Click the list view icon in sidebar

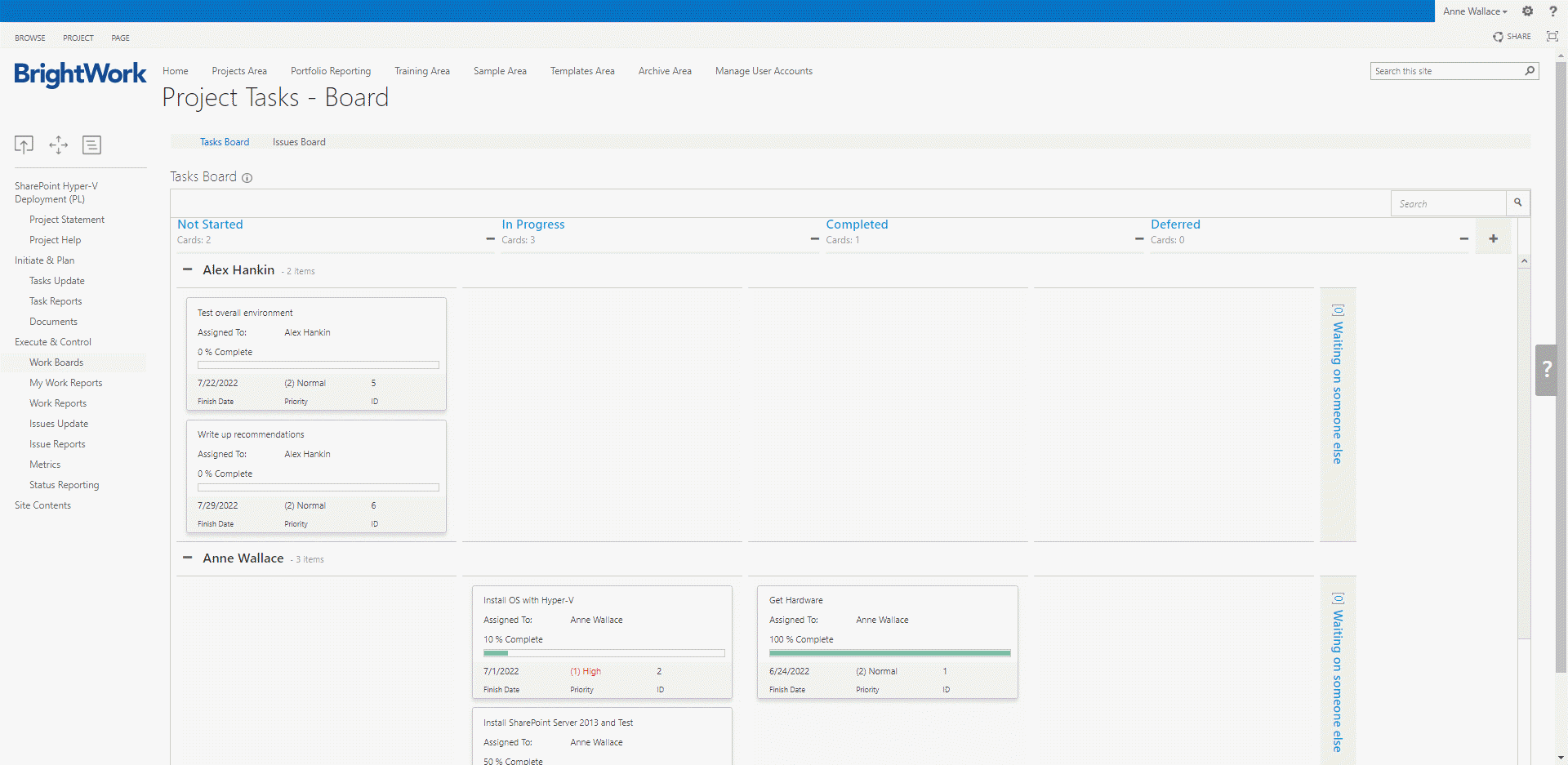point(91,145)
